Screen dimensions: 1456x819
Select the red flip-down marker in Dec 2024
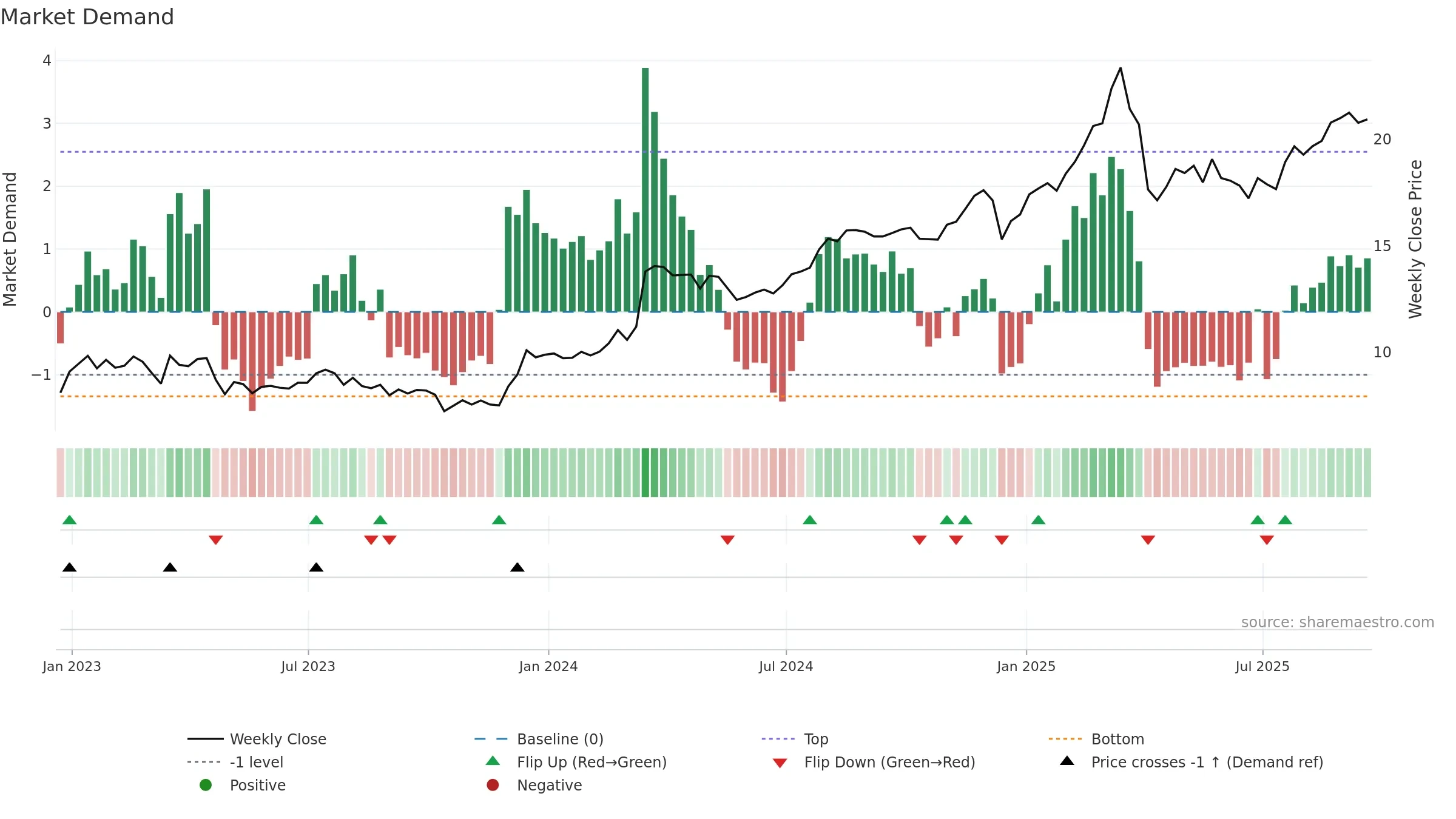coord(1002,540)
